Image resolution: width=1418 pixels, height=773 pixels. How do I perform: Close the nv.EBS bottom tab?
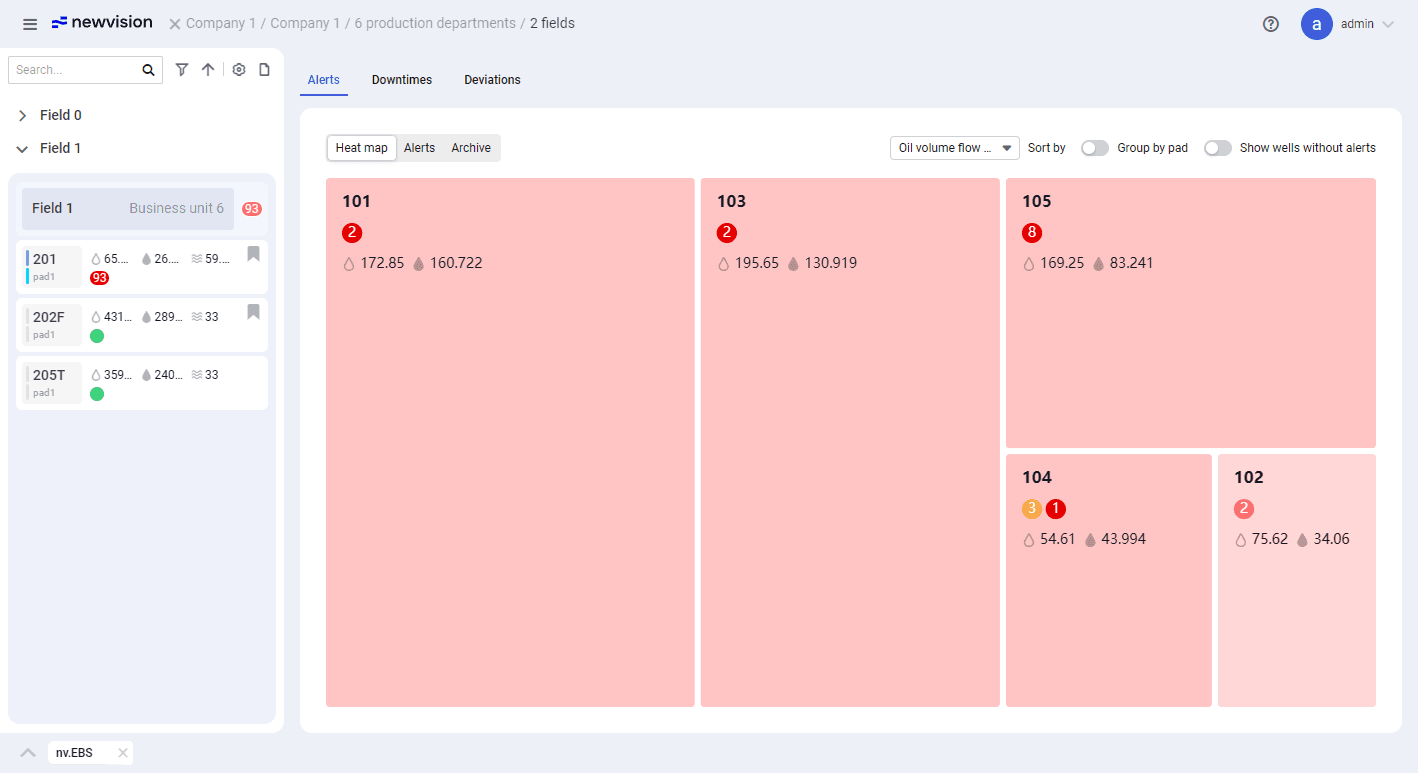(123, 753)
